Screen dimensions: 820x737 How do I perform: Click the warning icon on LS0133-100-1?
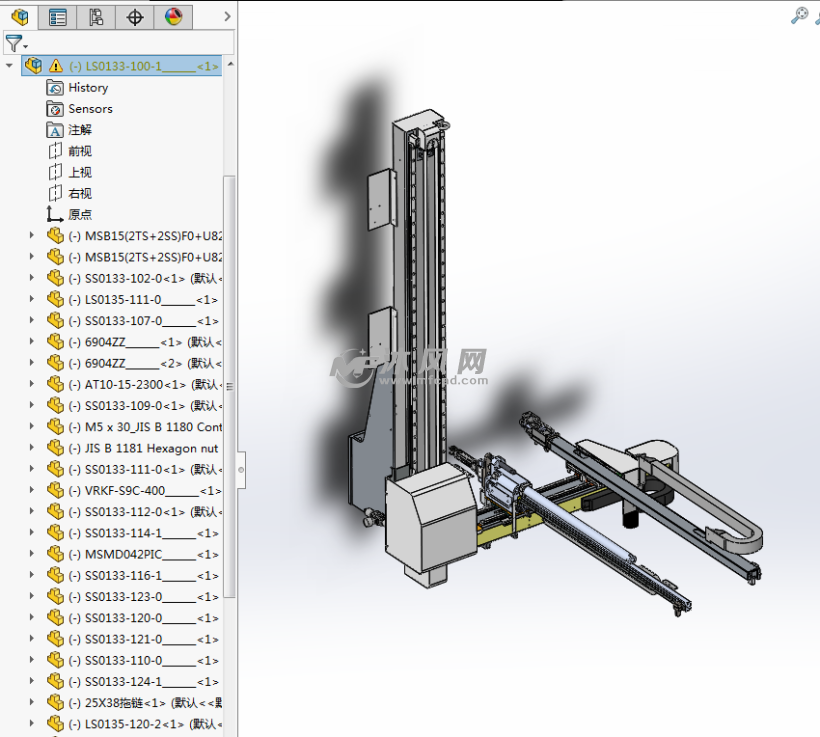pyautogui.click(x=56, y=66)
